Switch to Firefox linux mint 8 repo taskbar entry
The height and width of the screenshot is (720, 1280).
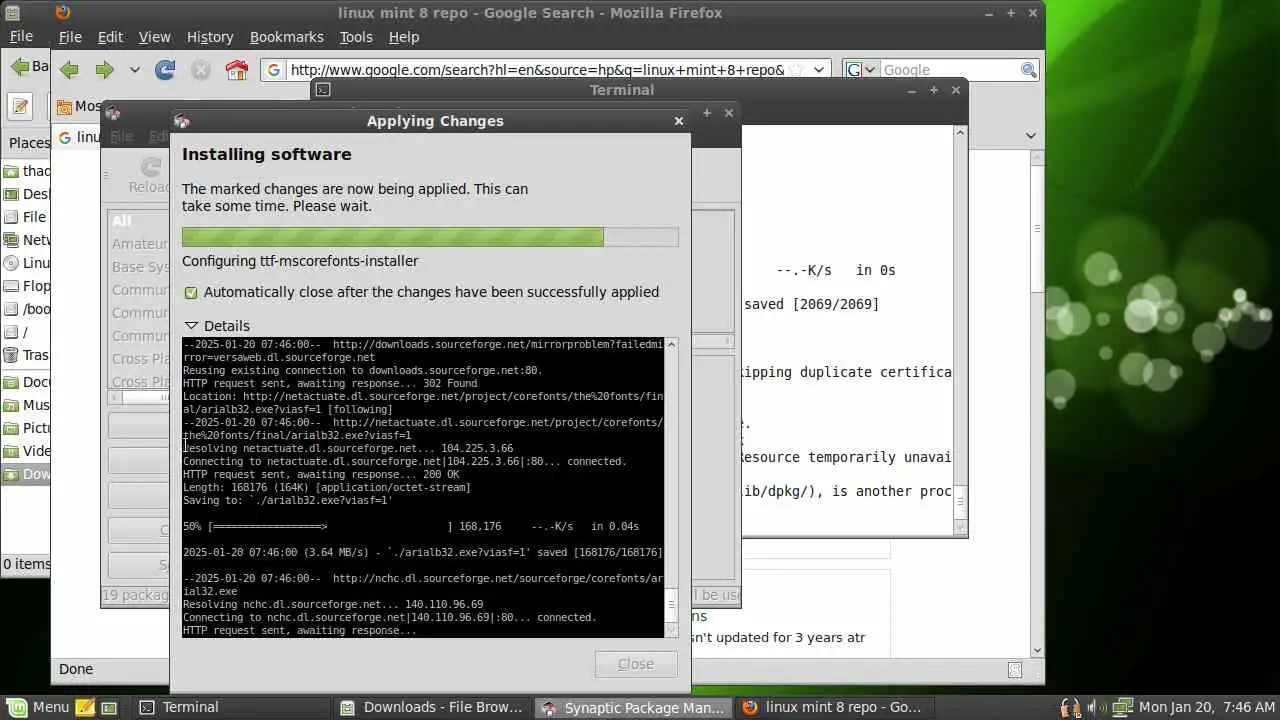(834, 707)
